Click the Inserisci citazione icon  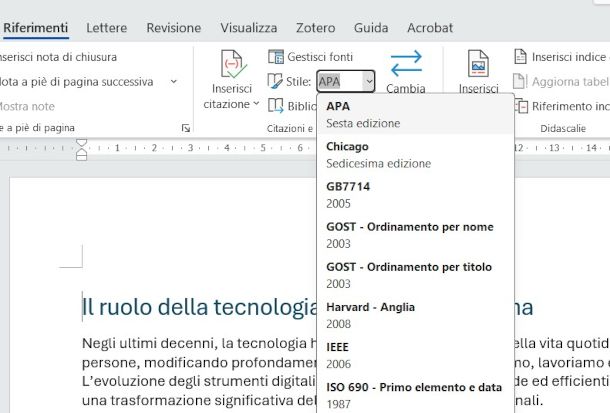click(232, 64)
